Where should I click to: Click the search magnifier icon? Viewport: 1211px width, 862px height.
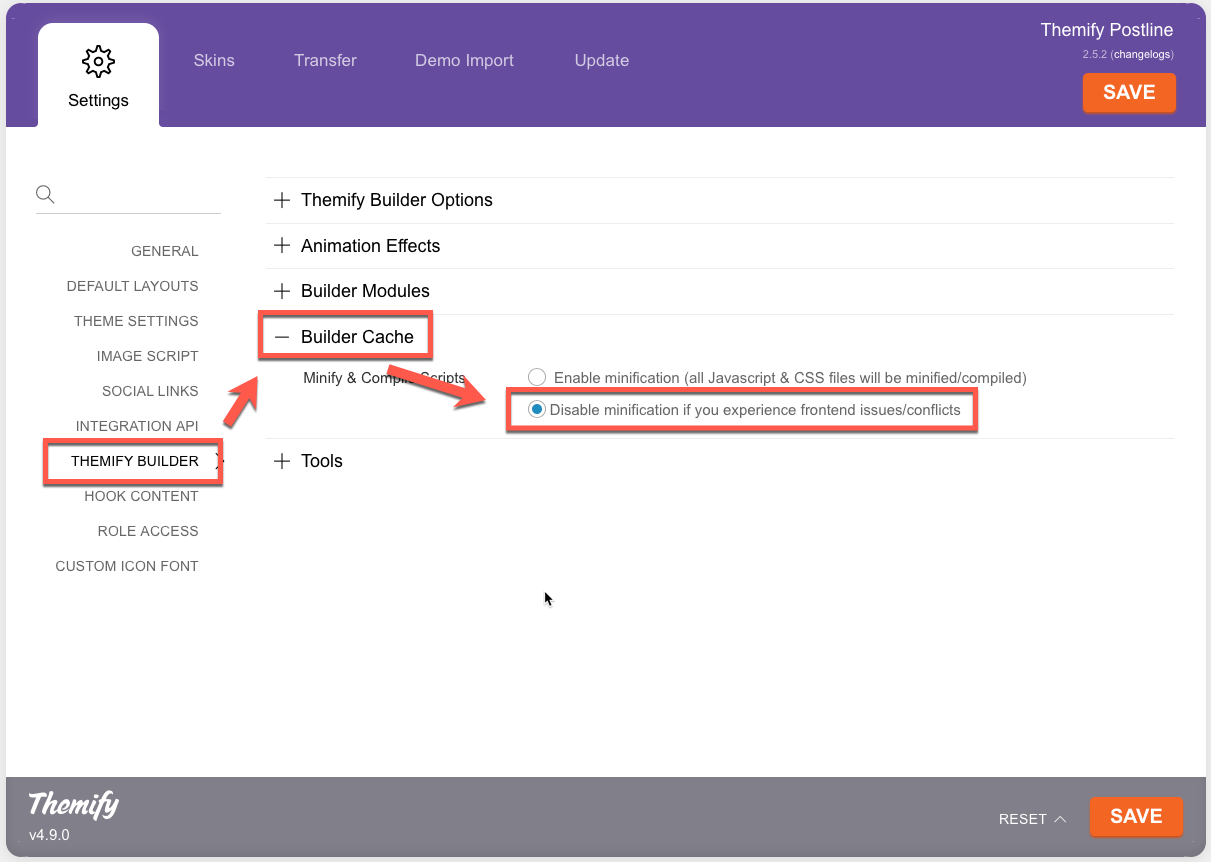pyautogui.click(x=45, y=194)
